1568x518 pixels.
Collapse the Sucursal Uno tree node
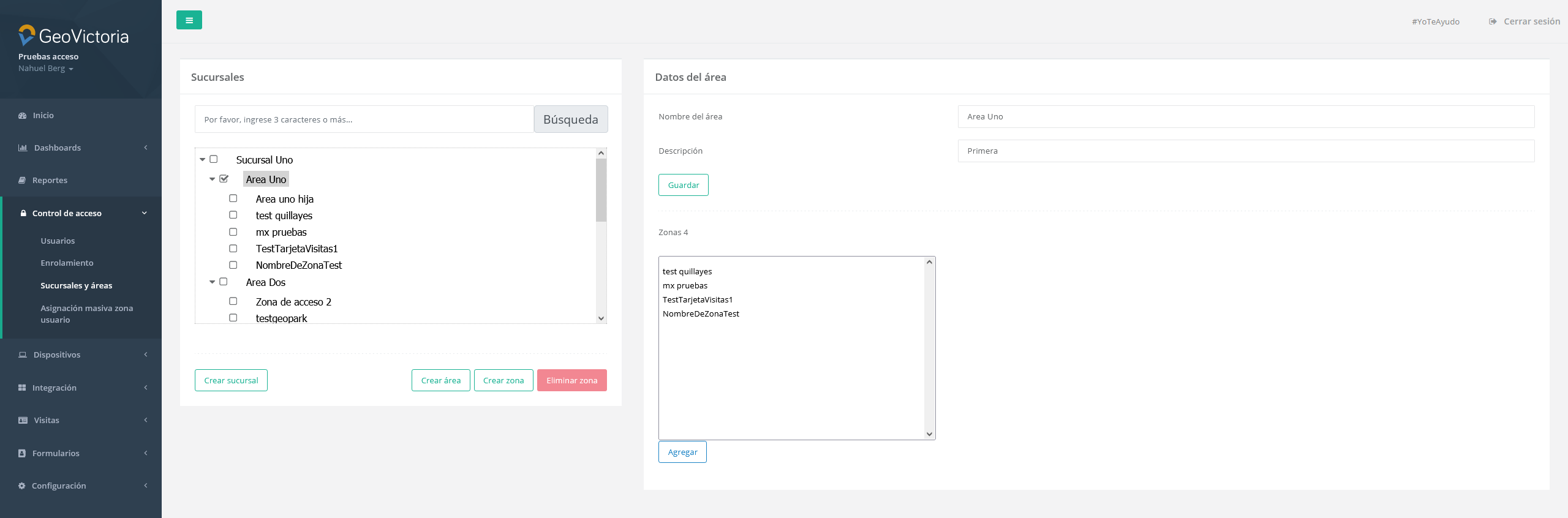click(203, 159)
